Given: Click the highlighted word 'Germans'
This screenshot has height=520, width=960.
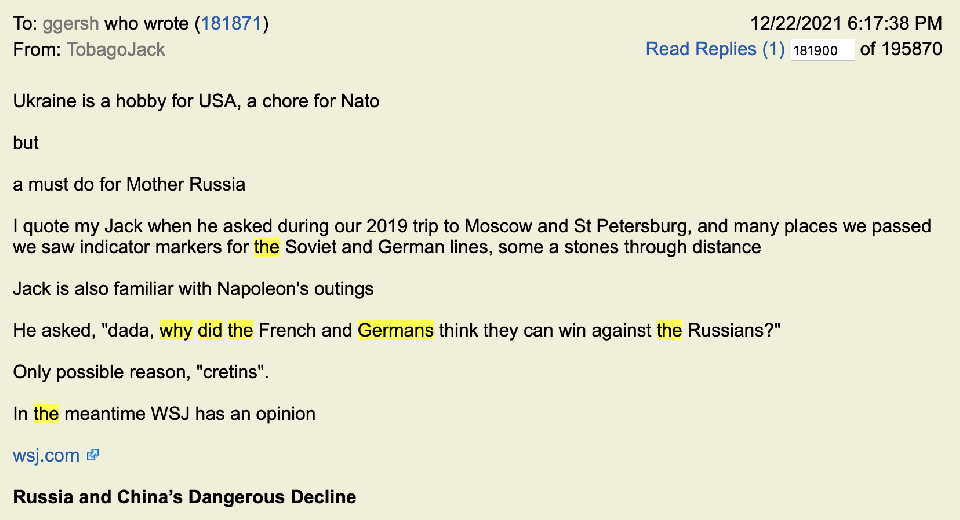Looking at the screenshot, I should point(395,331).
